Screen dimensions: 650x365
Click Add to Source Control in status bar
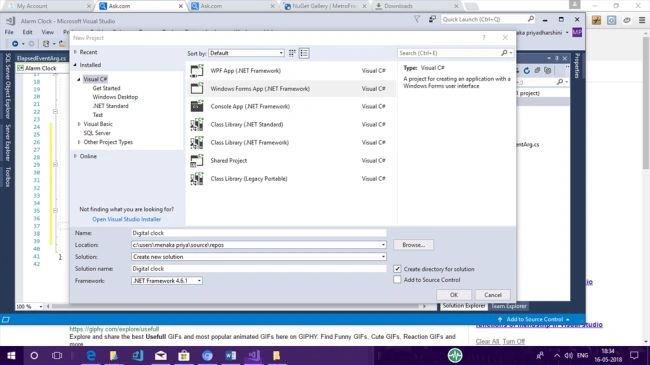(534, 319)
